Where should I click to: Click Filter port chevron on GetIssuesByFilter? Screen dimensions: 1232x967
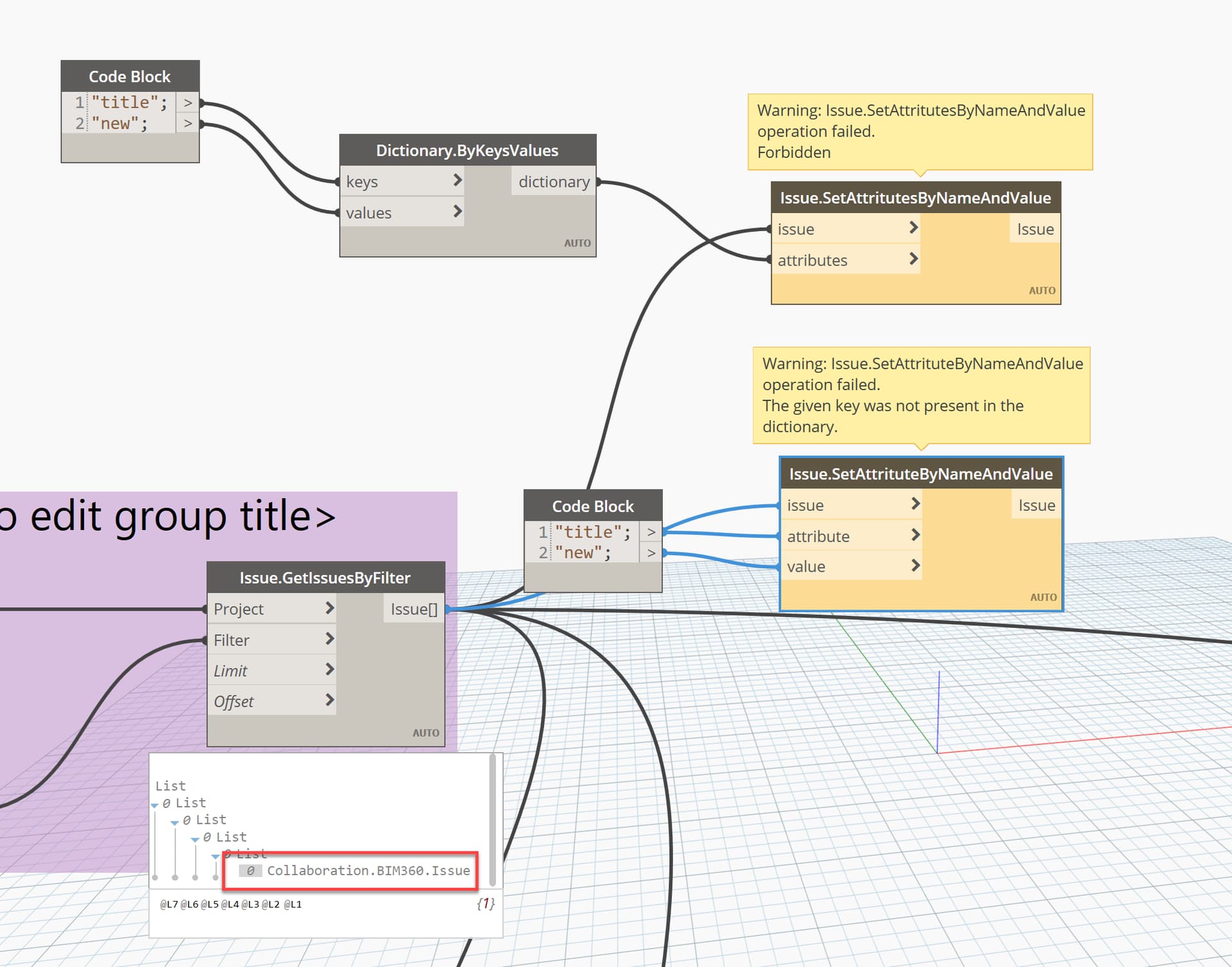pyautogui.click(x=329, y=638)
